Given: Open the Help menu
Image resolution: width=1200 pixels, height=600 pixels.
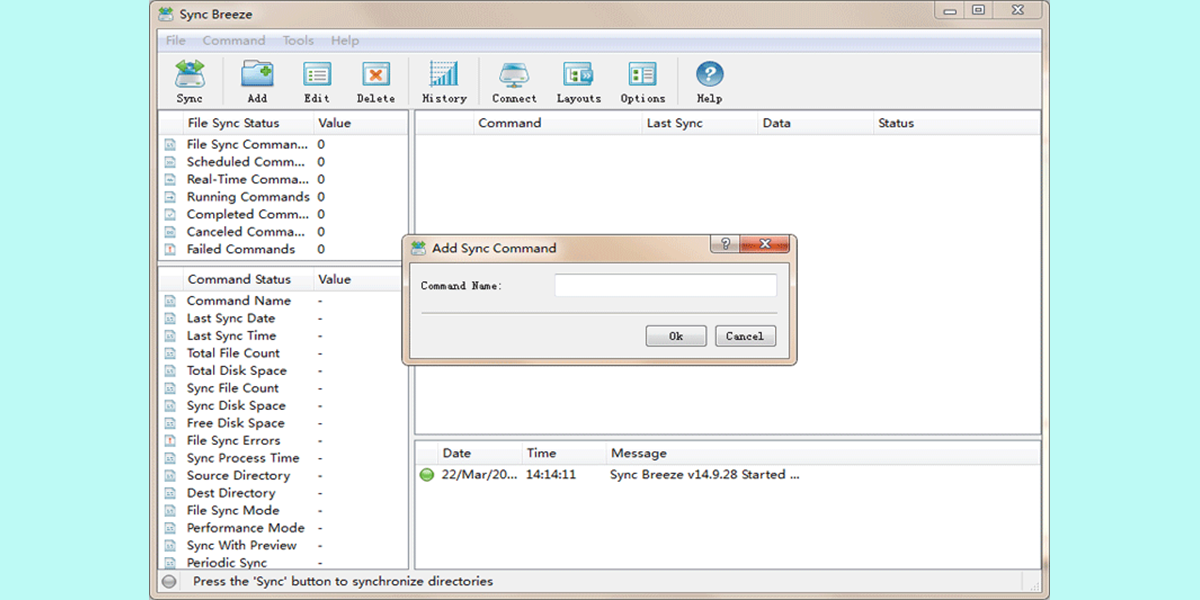Looking at the screenshot, I should click(x=345, y=41).
